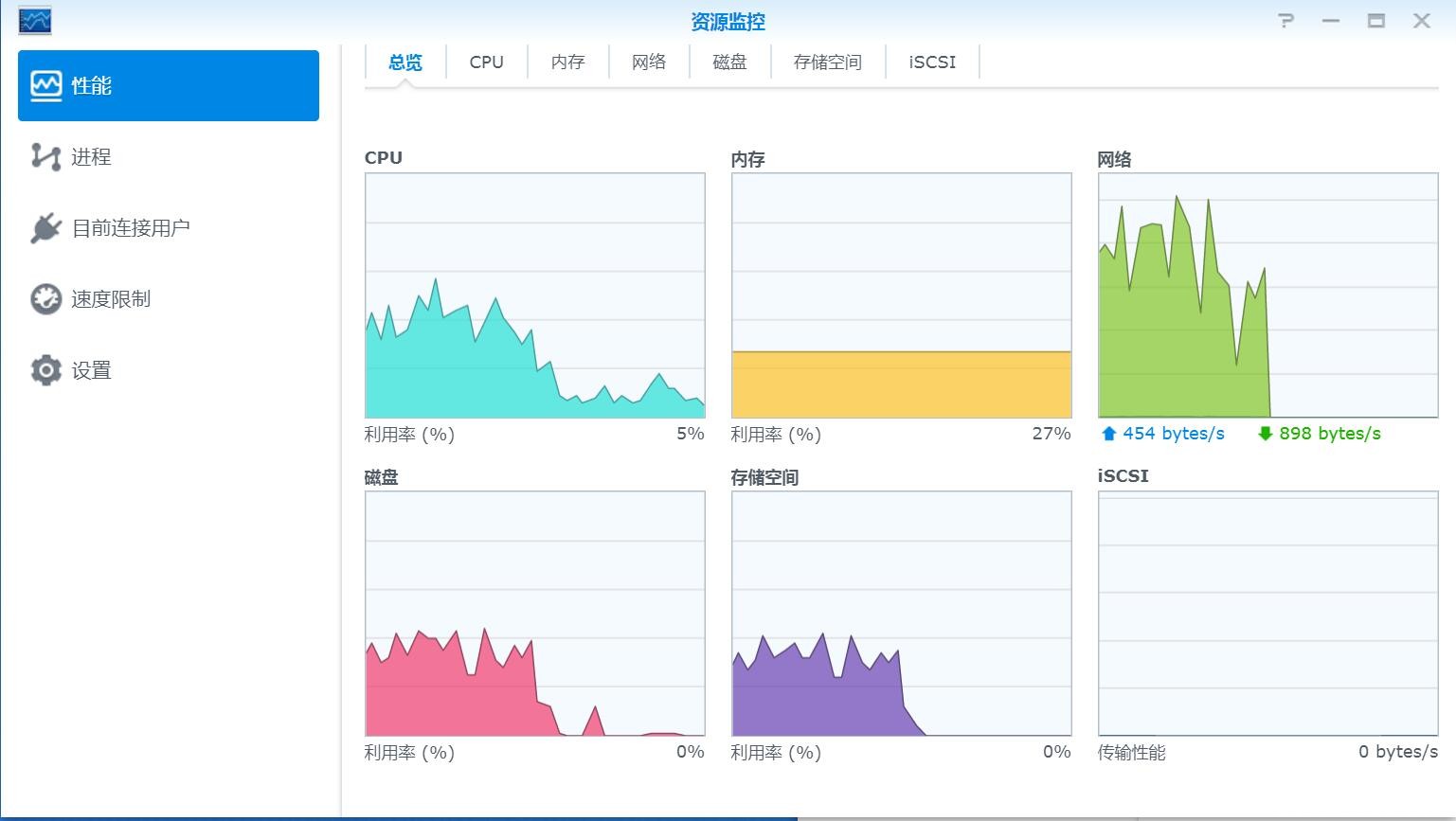
Task: Click the 存储空间 chart heading
Action: [x=765, y=477]
